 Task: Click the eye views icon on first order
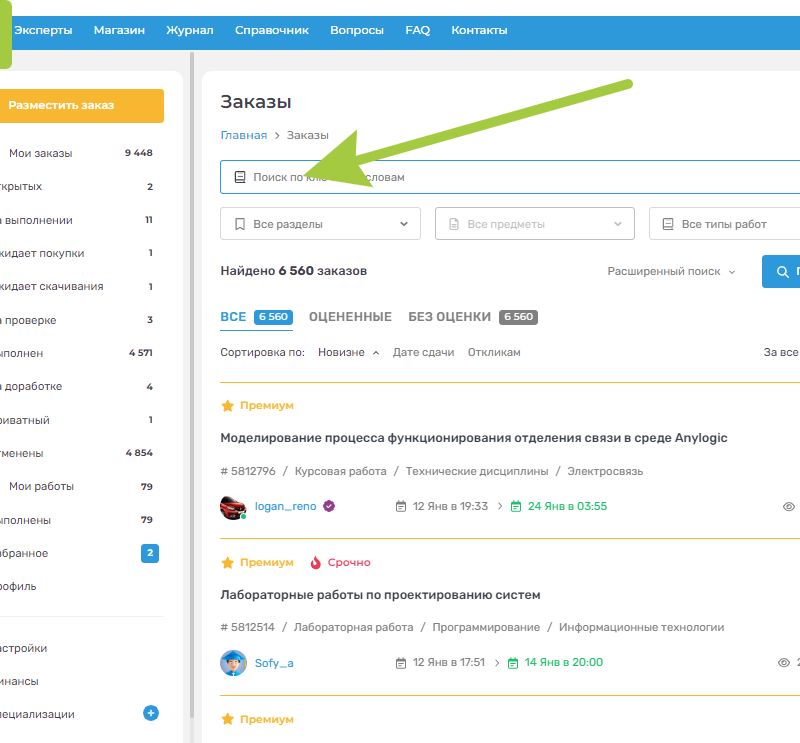click(x=788, y=506)
